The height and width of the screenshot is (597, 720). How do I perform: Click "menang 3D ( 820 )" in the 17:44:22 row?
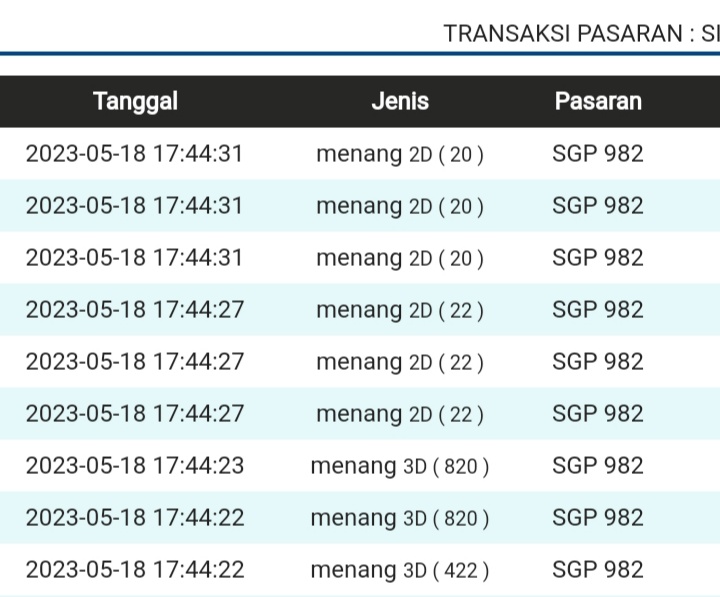click(x=400, y=518)
